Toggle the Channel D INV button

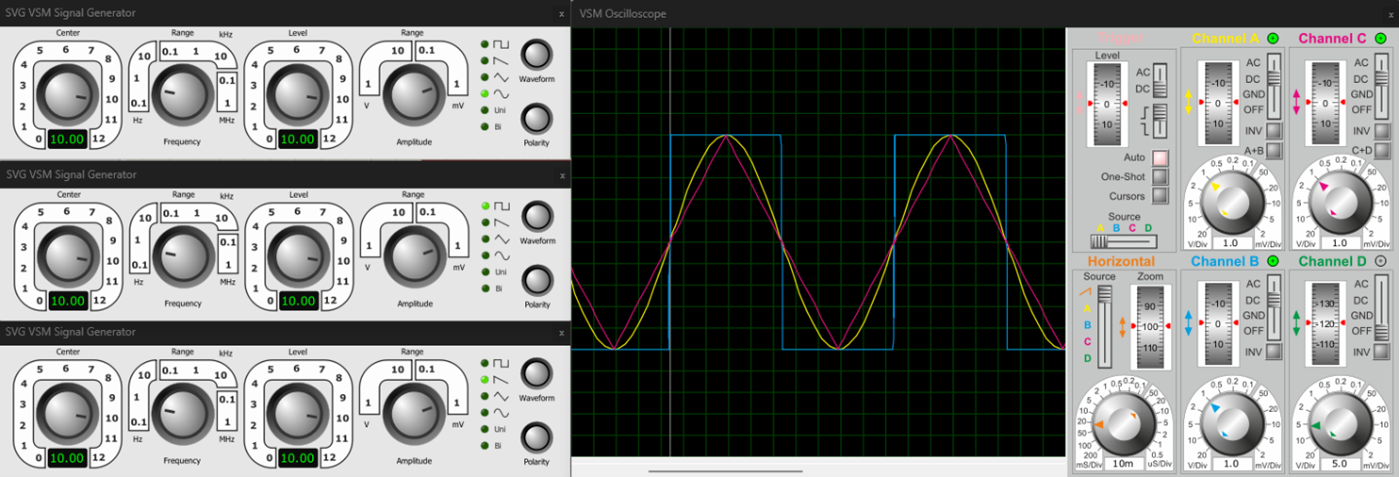point(1381,352)
